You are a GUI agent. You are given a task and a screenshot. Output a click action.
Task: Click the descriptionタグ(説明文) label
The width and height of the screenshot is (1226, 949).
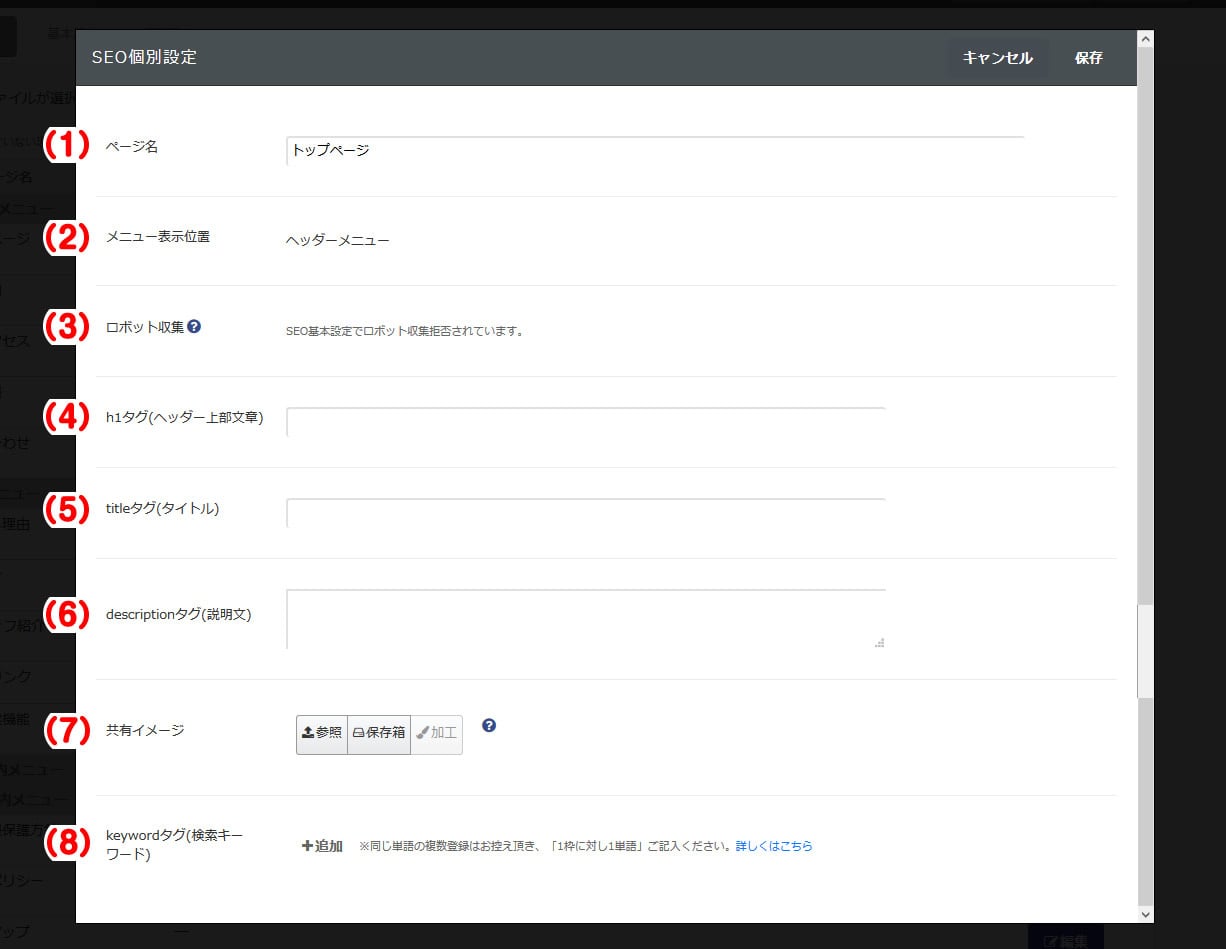(x=179, y=614)
